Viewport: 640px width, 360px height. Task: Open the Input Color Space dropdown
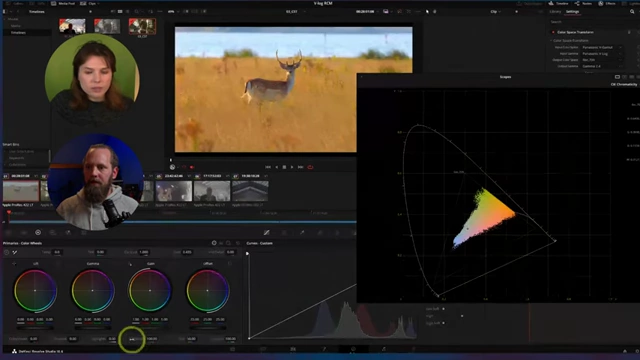(602, 47)
